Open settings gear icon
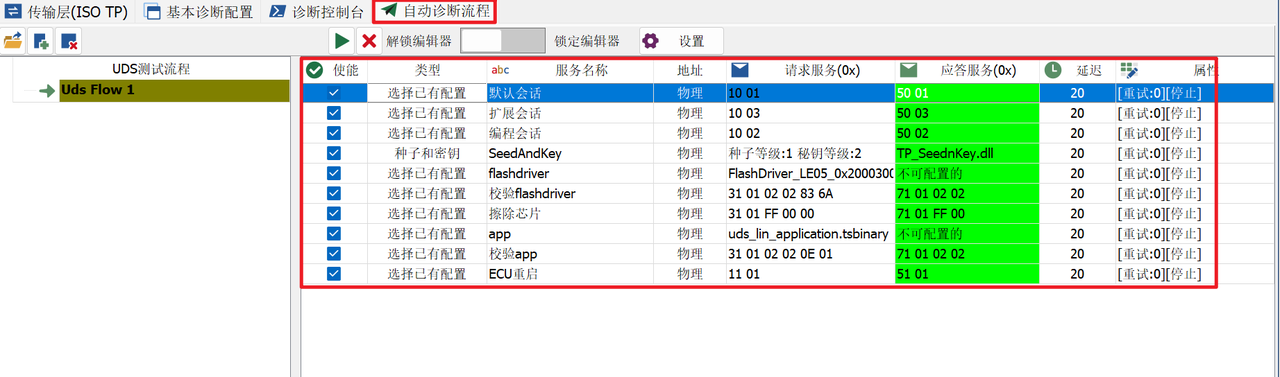 tap(651, 41)
